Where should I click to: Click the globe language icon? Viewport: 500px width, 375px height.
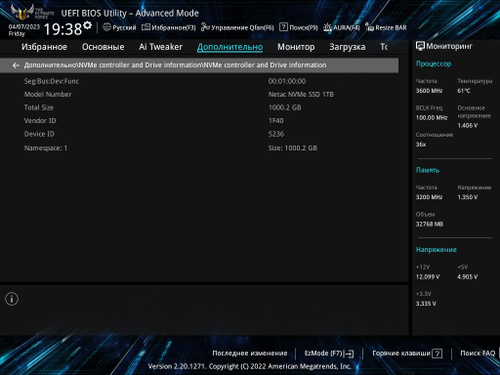(x=107, y=27)
